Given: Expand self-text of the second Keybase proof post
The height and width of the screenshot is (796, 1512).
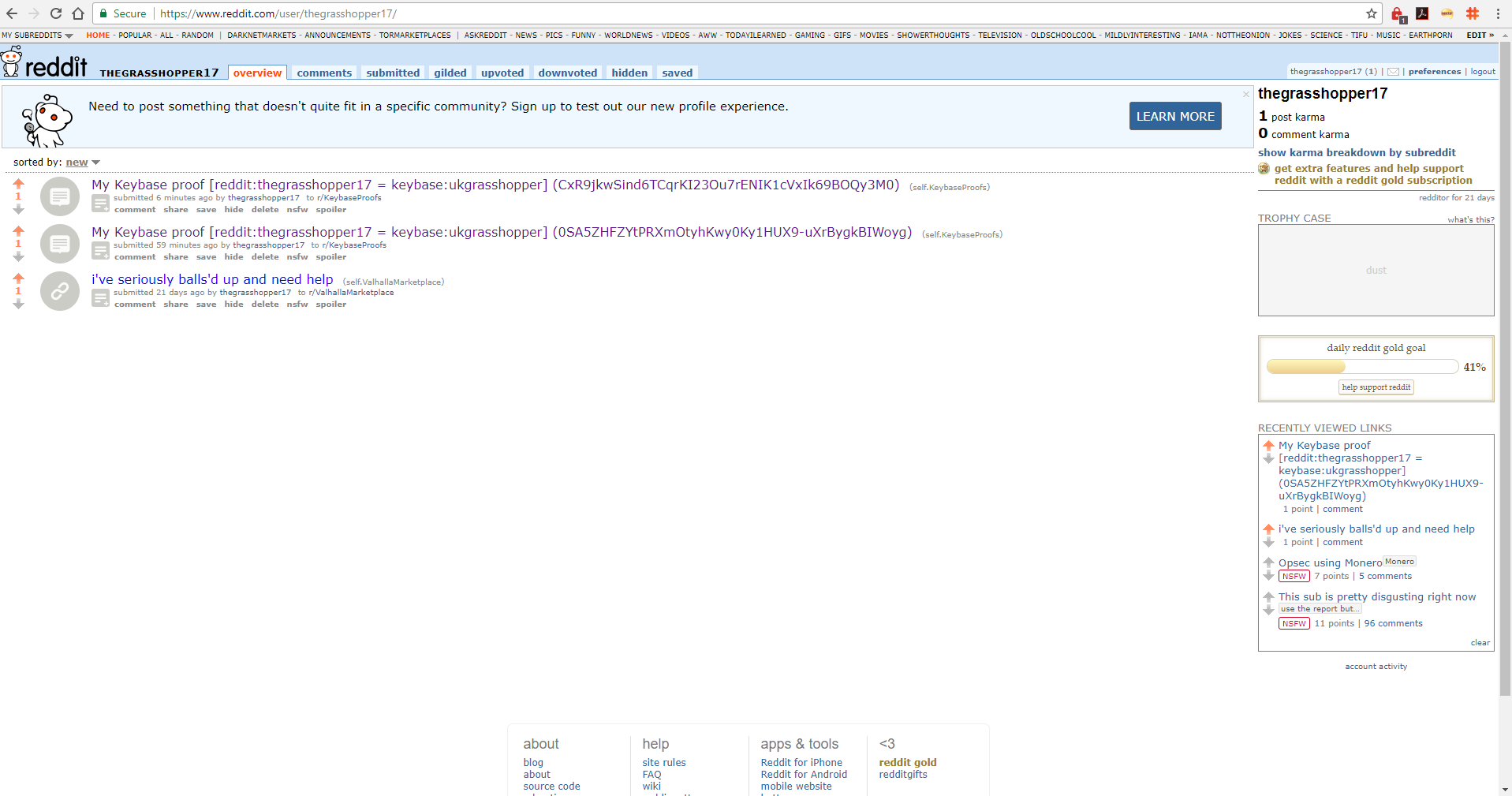Looking at the screenshot, I should (x=100, y=251).
